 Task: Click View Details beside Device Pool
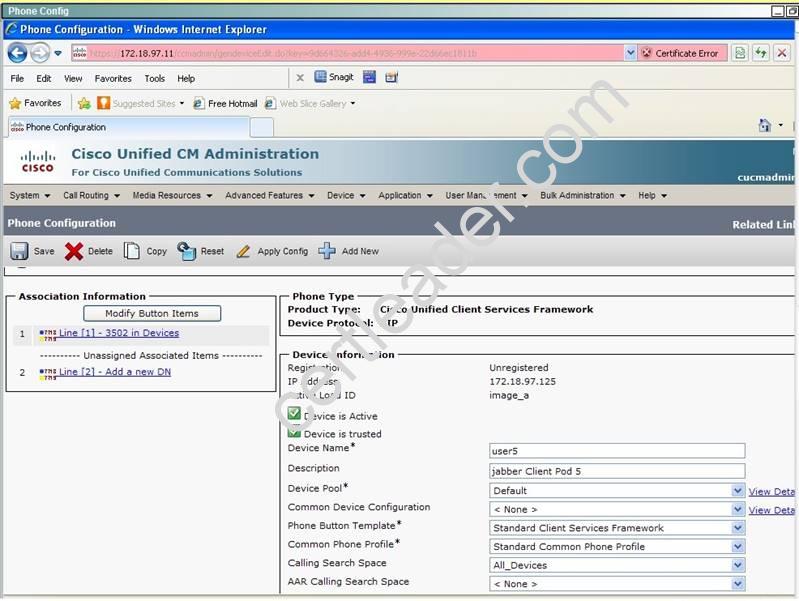click(771, 491)
